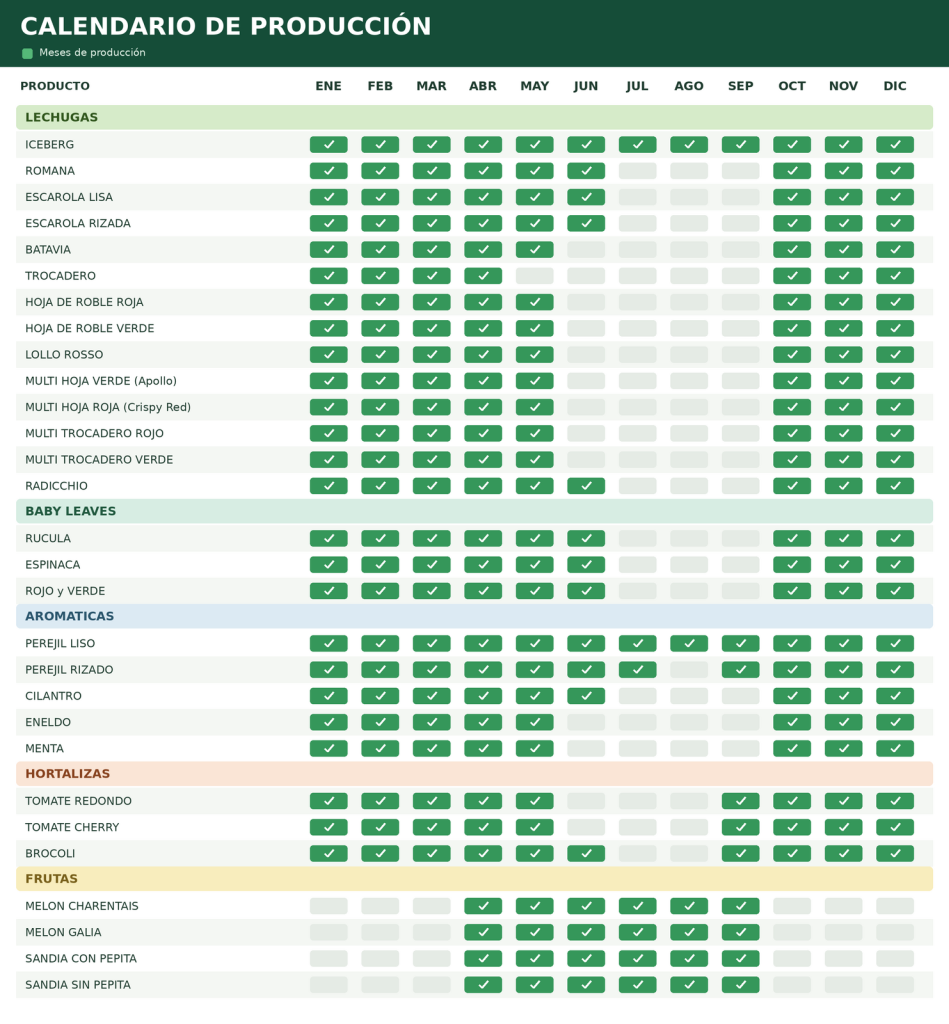Click the JUN column header
The width and height of the screenshot is (949, 1024).
coord(586,86)
